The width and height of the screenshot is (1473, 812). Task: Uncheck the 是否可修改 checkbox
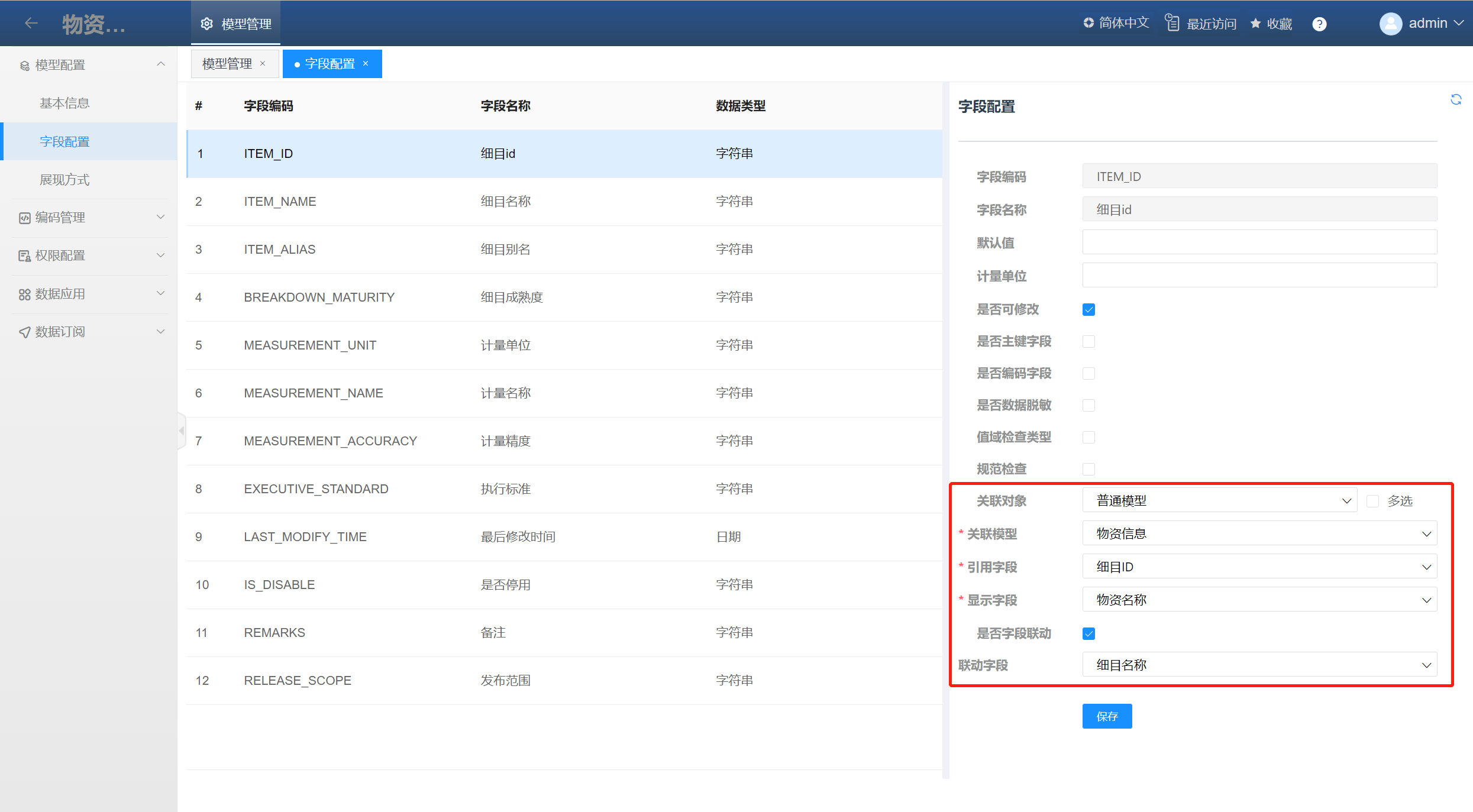[x=1088, y=310]
